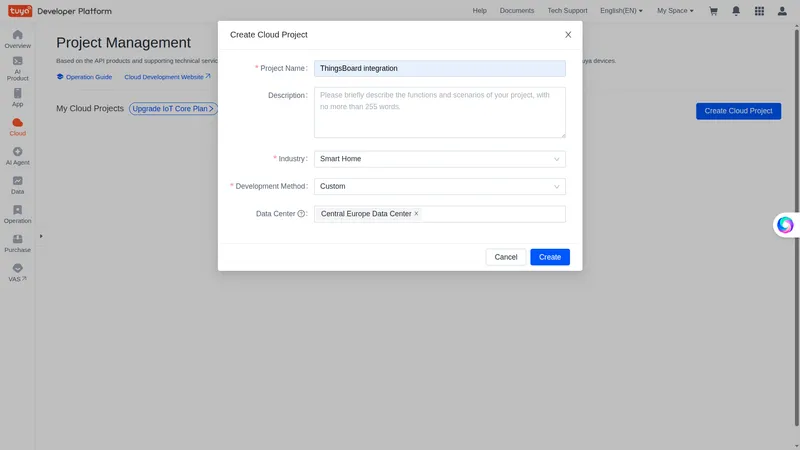Open the AI Agent sidebar section
This screenshot has width=800, height=450.
pos(17,156)
